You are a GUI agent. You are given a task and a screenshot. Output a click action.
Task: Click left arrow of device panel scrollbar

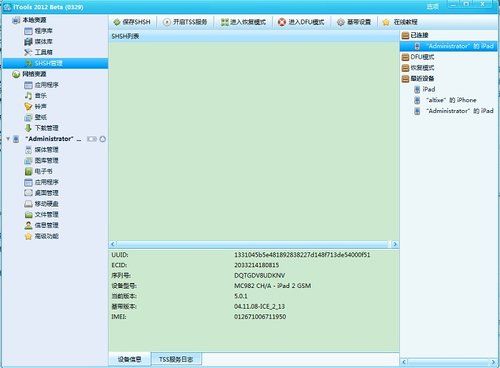click(x=404, y=362)
